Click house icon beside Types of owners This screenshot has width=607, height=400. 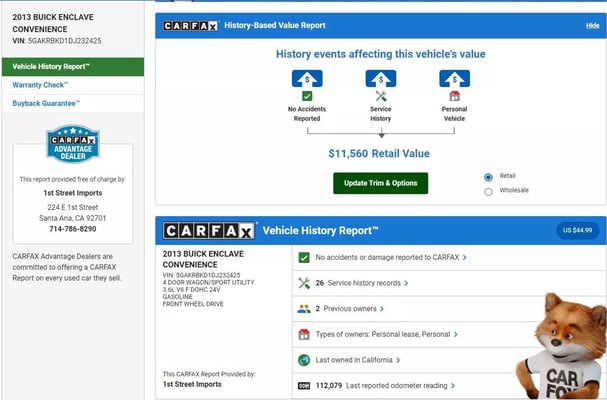pos(304,334)
